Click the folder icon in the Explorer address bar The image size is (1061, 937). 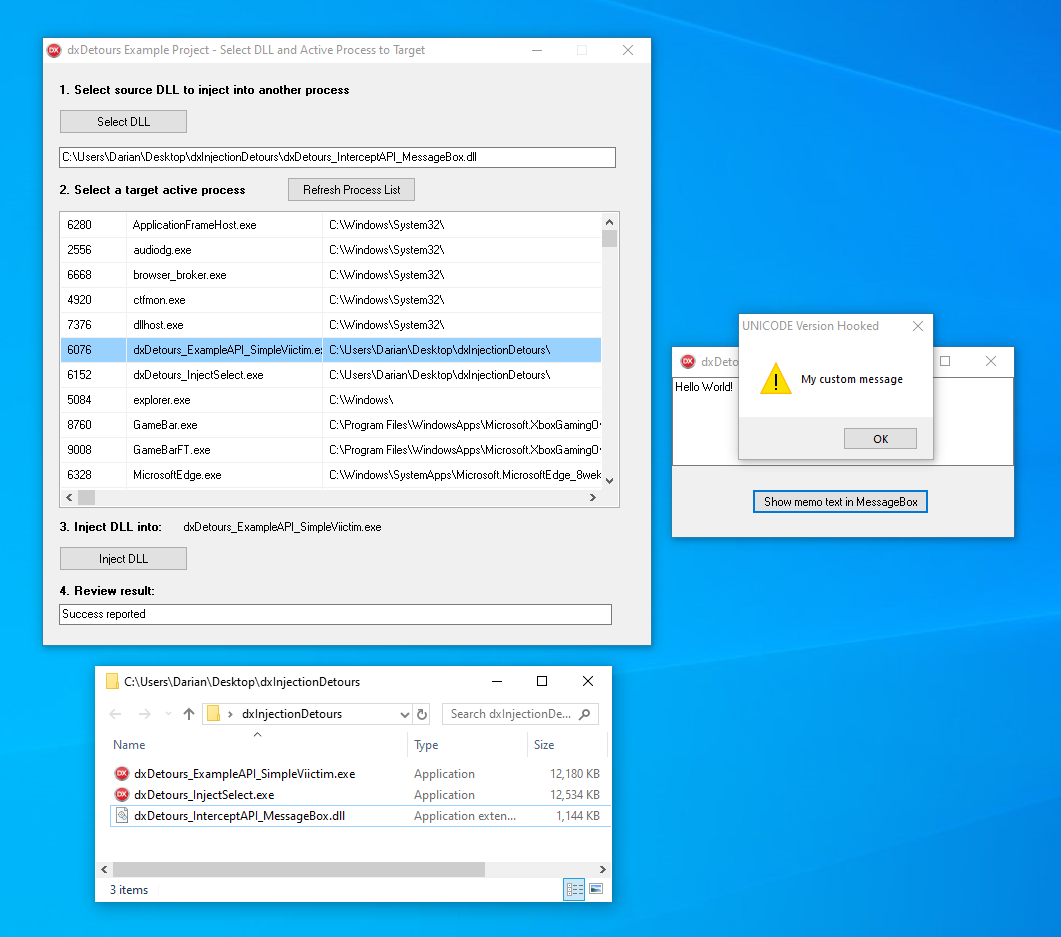coord(211,714)
